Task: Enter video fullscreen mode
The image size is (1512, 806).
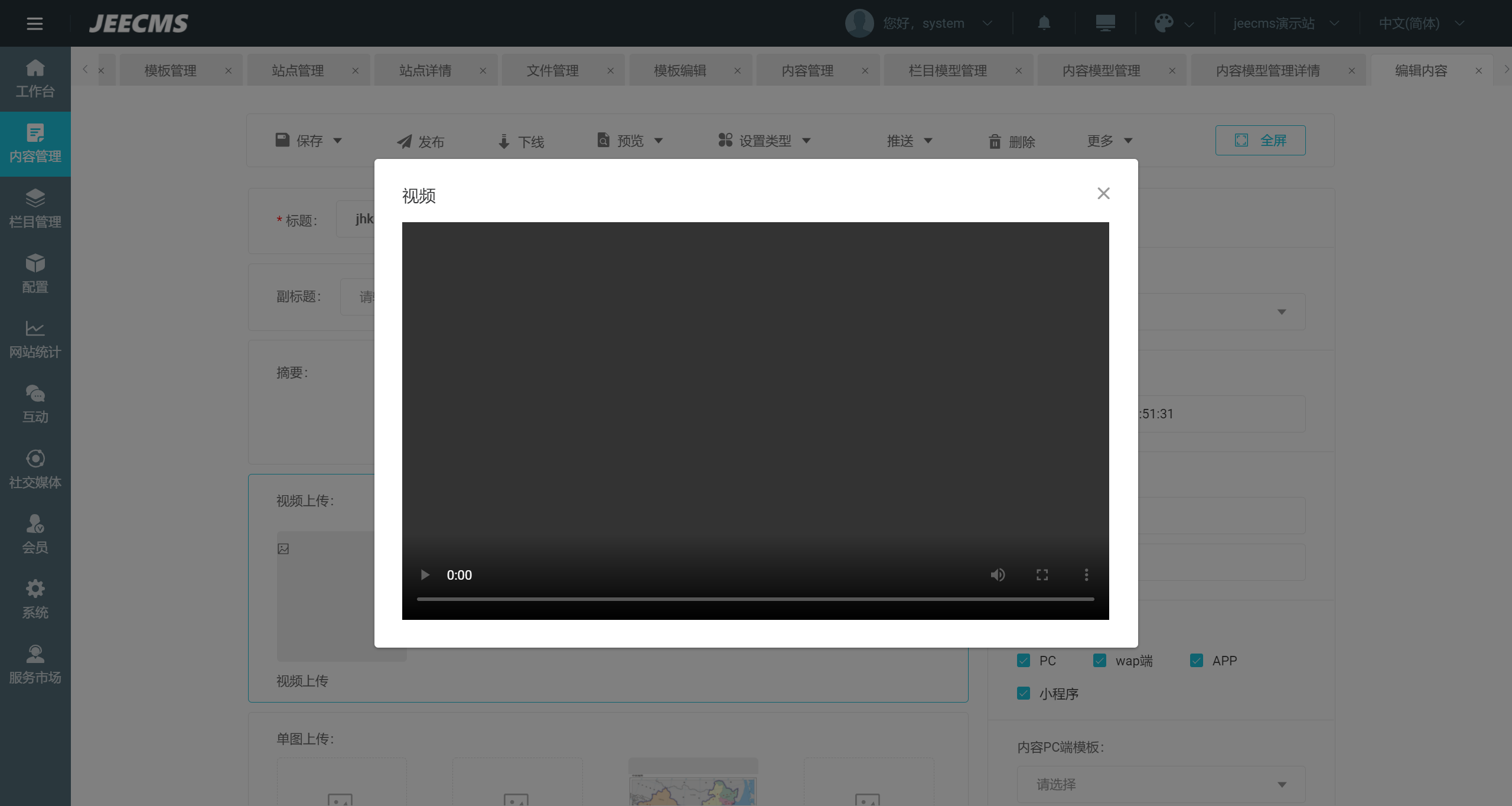Action: click(x=1042, y=575)
